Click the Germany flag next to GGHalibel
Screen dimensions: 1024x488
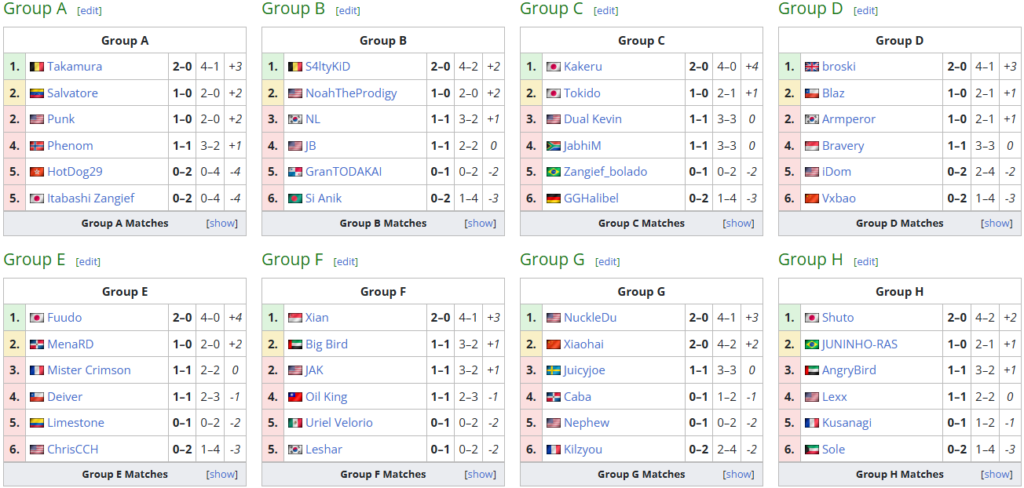pyautogui.click(x=553, y=198)
